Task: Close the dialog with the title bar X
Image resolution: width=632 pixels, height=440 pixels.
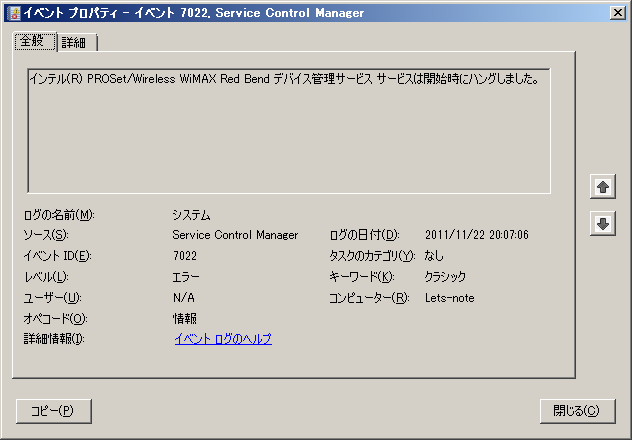Action: point(618,12)
